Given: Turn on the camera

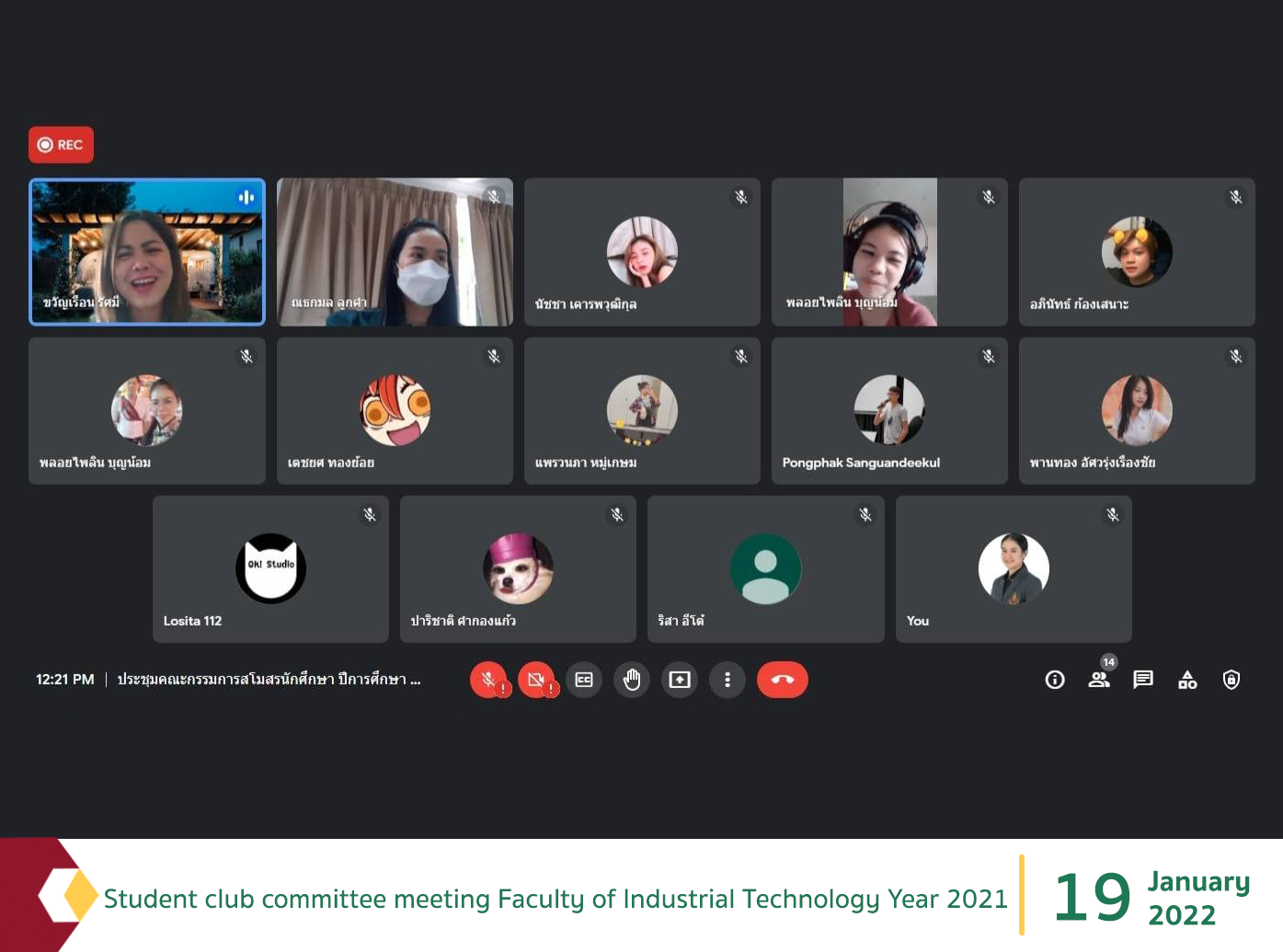Looking at the screenshot, I should (x=536, y=680).
